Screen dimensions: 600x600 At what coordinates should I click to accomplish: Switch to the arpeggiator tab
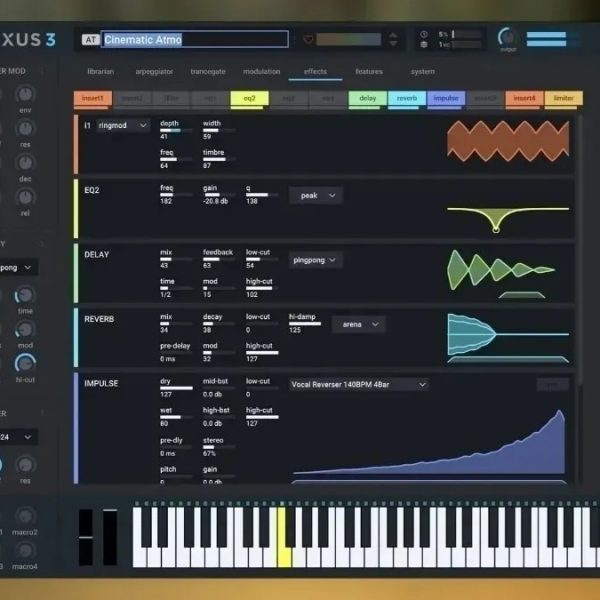(x=154, y=72)
